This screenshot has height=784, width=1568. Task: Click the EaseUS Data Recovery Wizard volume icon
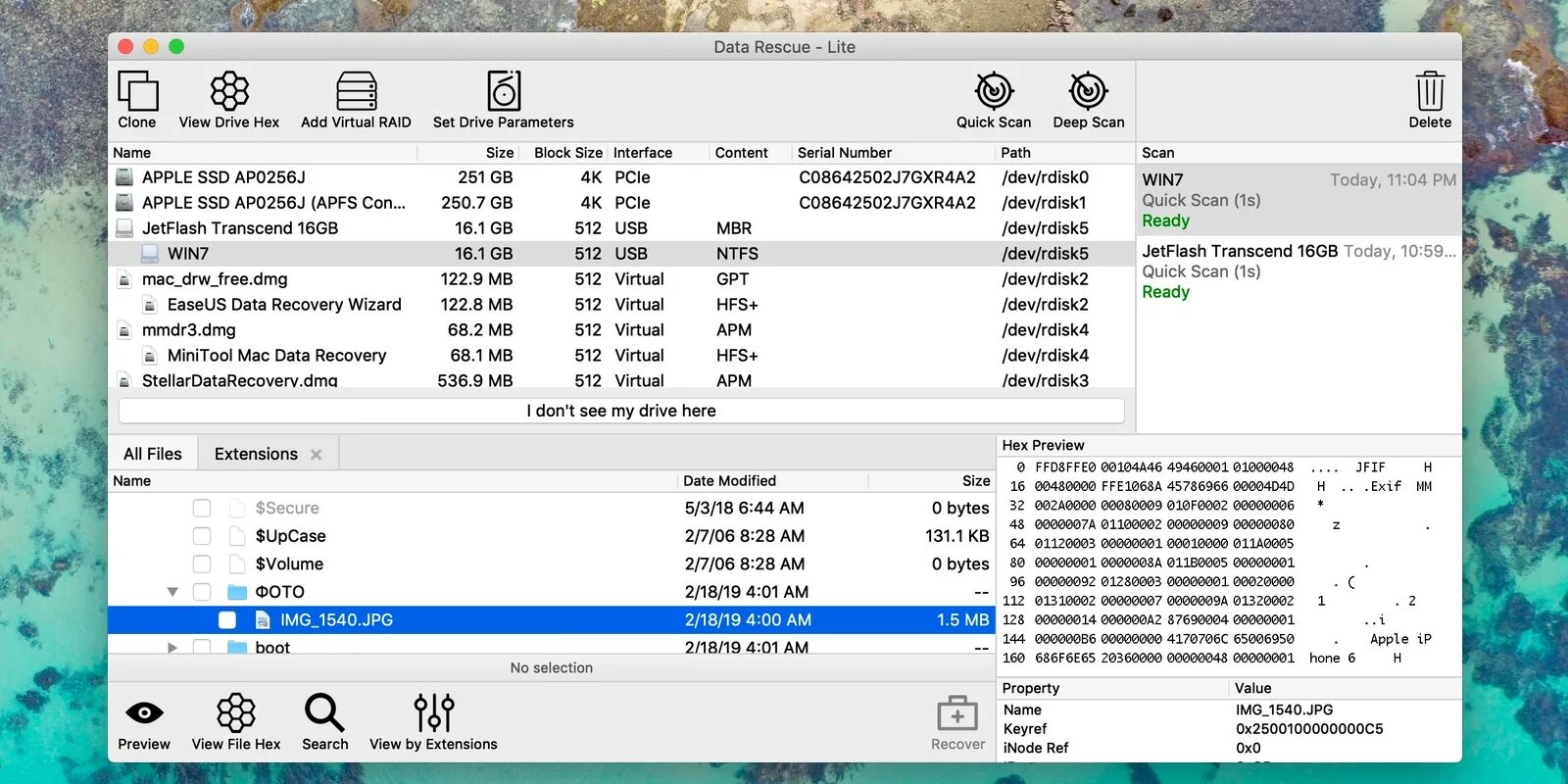pyautogui.click(x=150, y=305)
